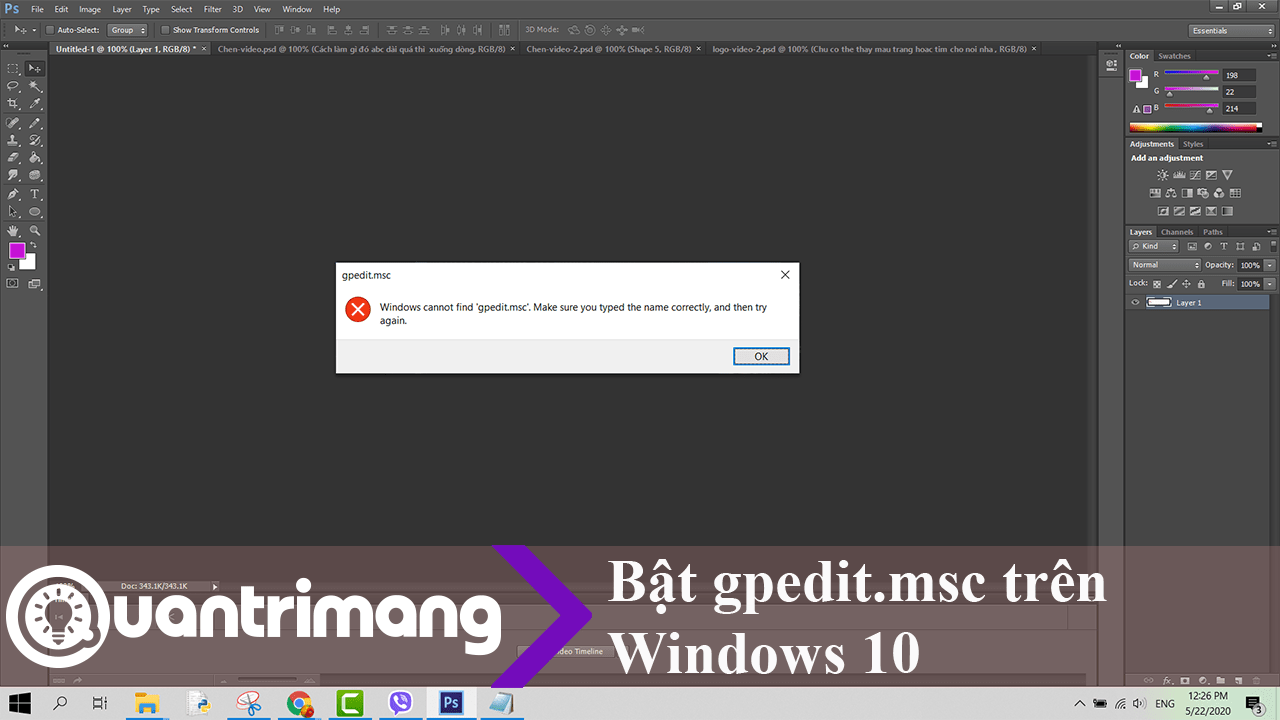
Task: Select the History Brush tool
Action: click(35, 140)
